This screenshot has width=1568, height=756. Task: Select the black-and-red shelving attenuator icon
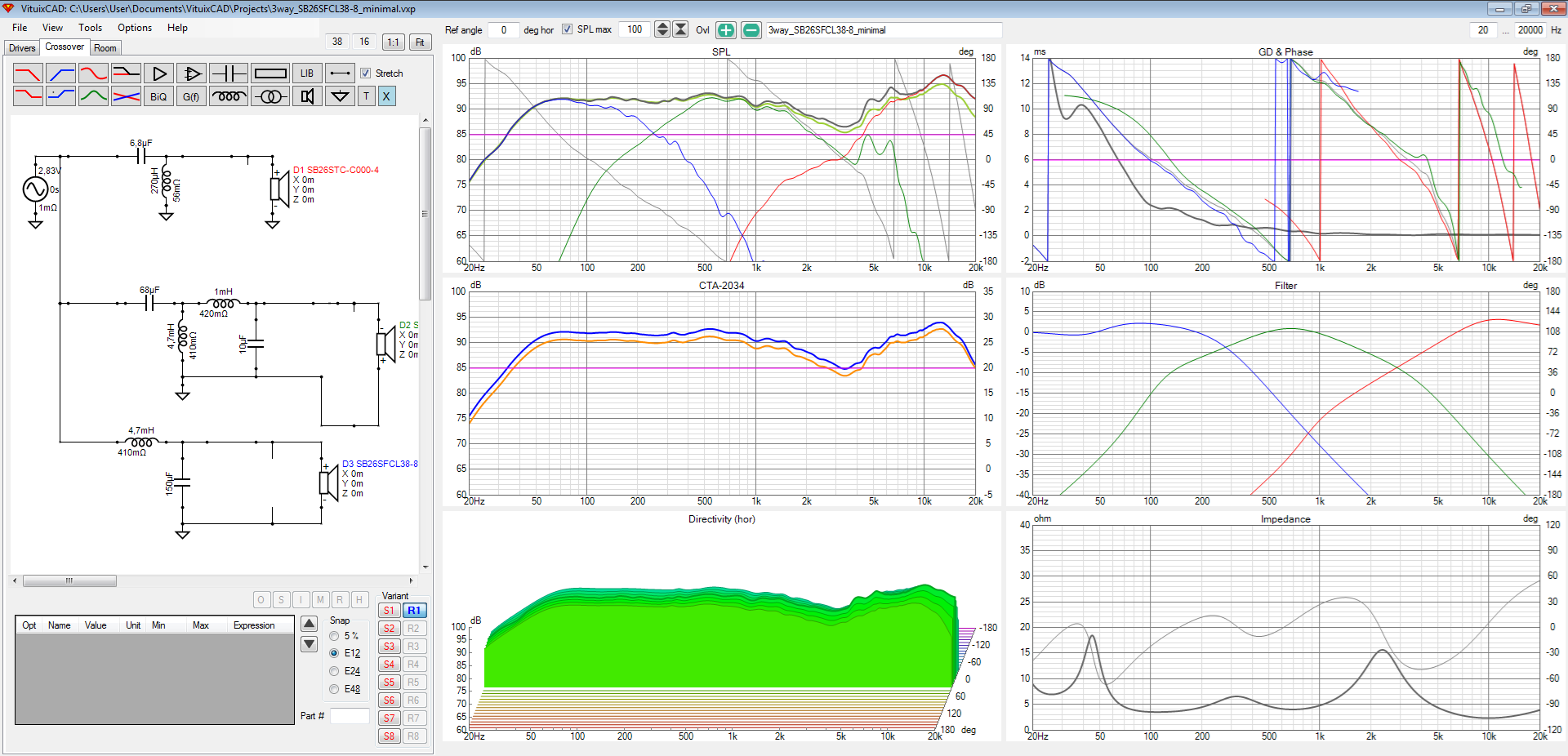[x=126, y=73]
